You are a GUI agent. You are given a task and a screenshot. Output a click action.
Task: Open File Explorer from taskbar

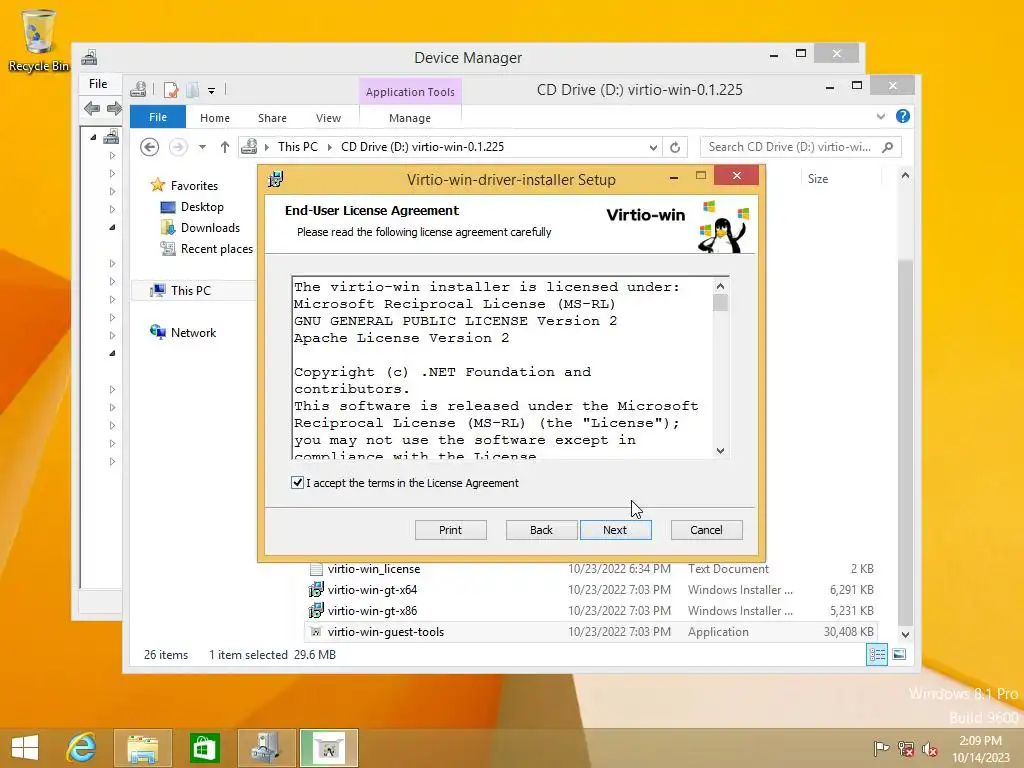(143, 748)
